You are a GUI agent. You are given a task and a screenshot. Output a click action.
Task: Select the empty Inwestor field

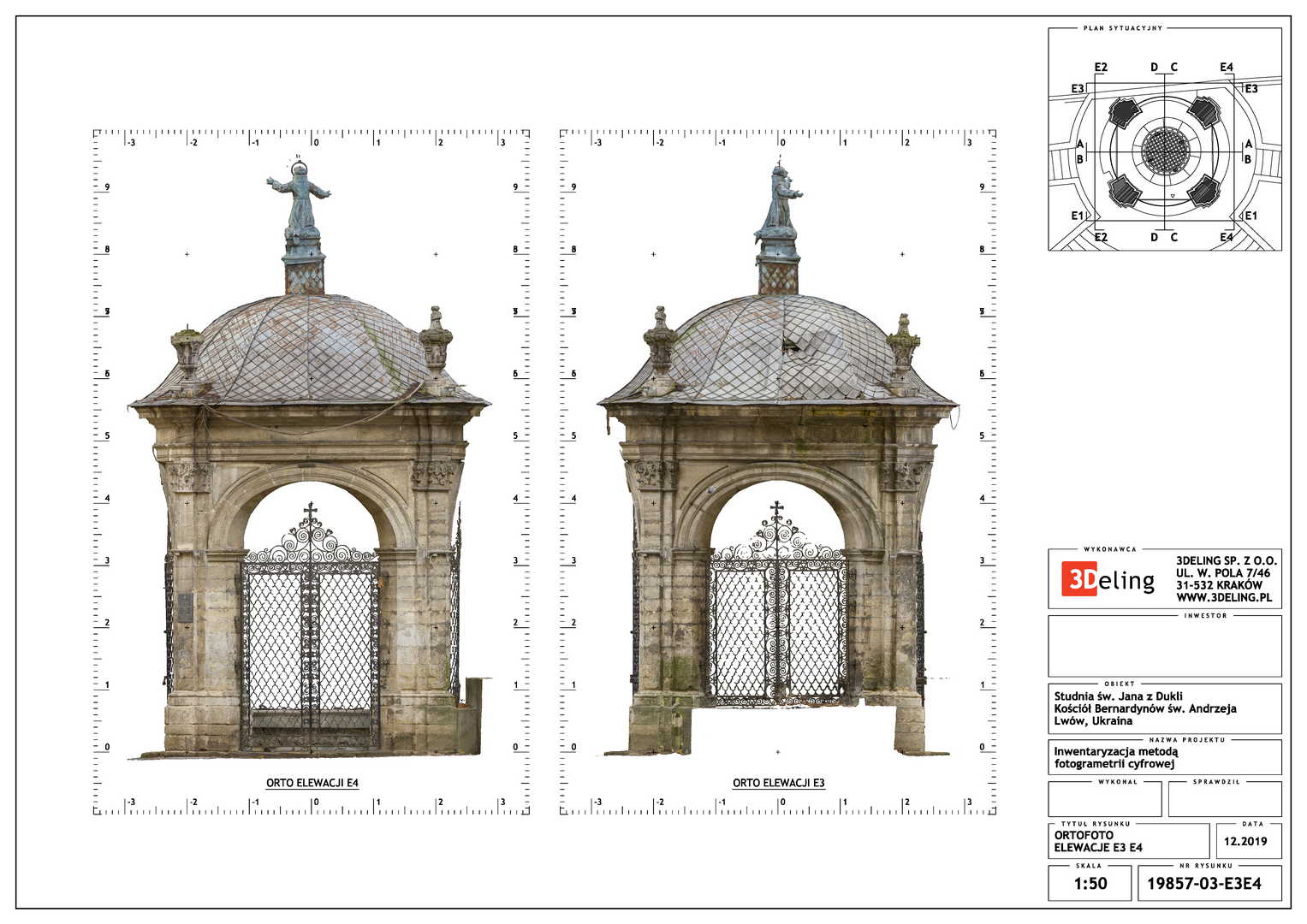[x=1164, y=647]
